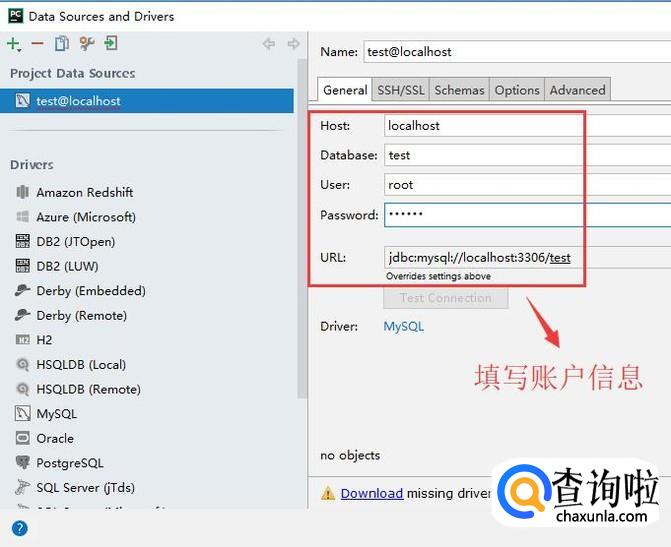The image size is (671, 547).
Task: Open the Schemas tab
Action: click(x=459, y=90)
